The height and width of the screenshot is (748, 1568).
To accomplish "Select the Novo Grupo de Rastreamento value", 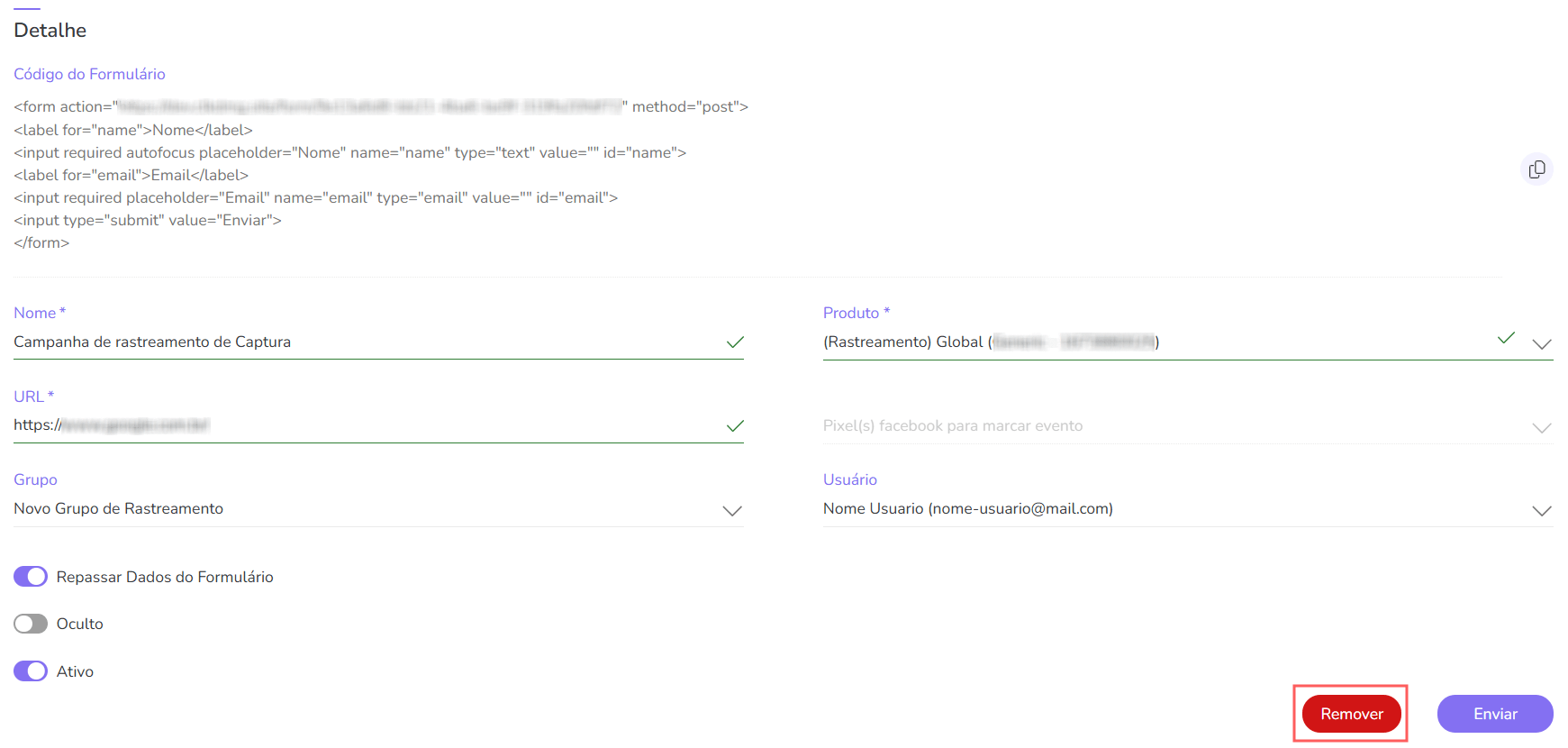I will 119,509.
